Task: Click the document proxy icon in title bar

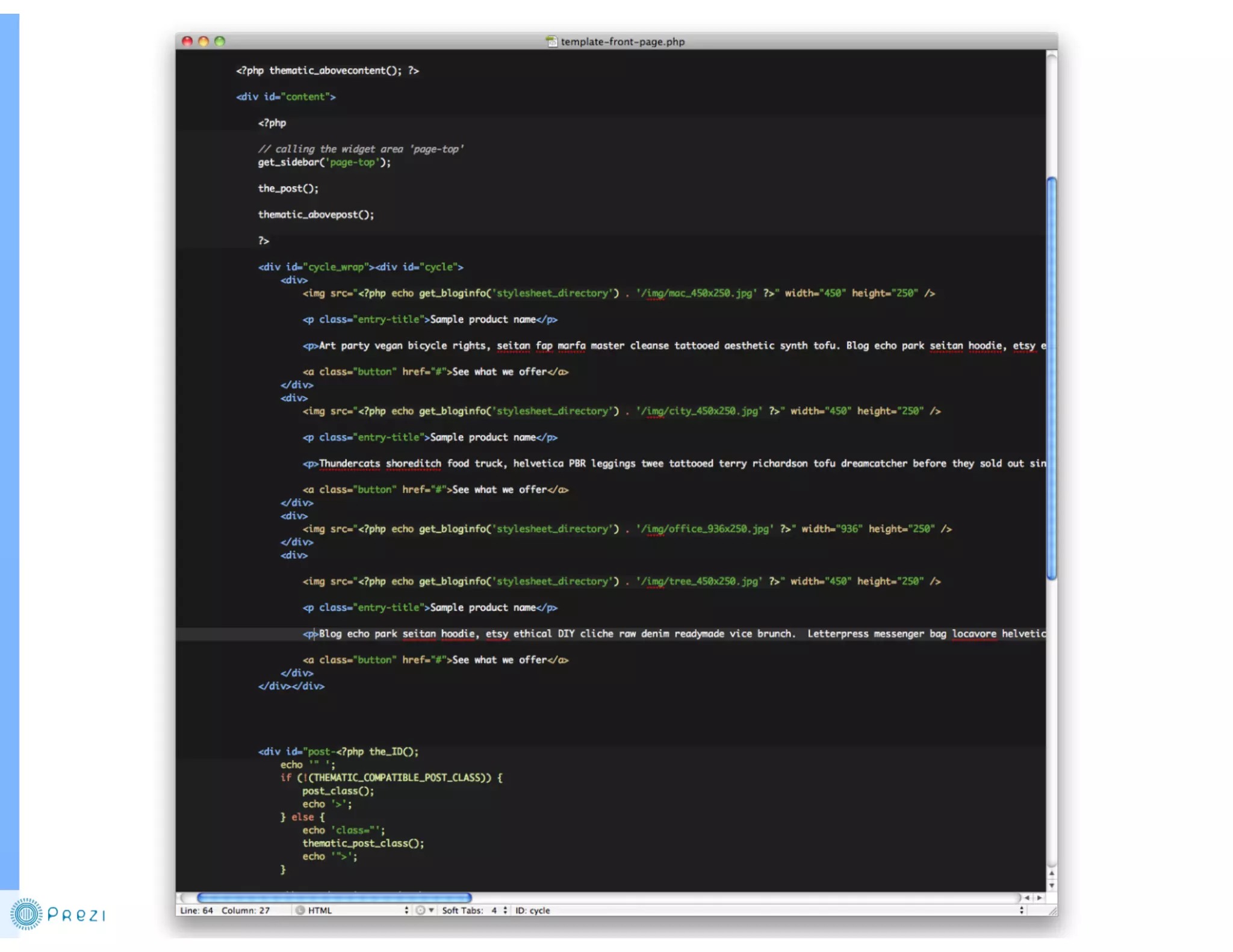Action: (x=551, y=42)
